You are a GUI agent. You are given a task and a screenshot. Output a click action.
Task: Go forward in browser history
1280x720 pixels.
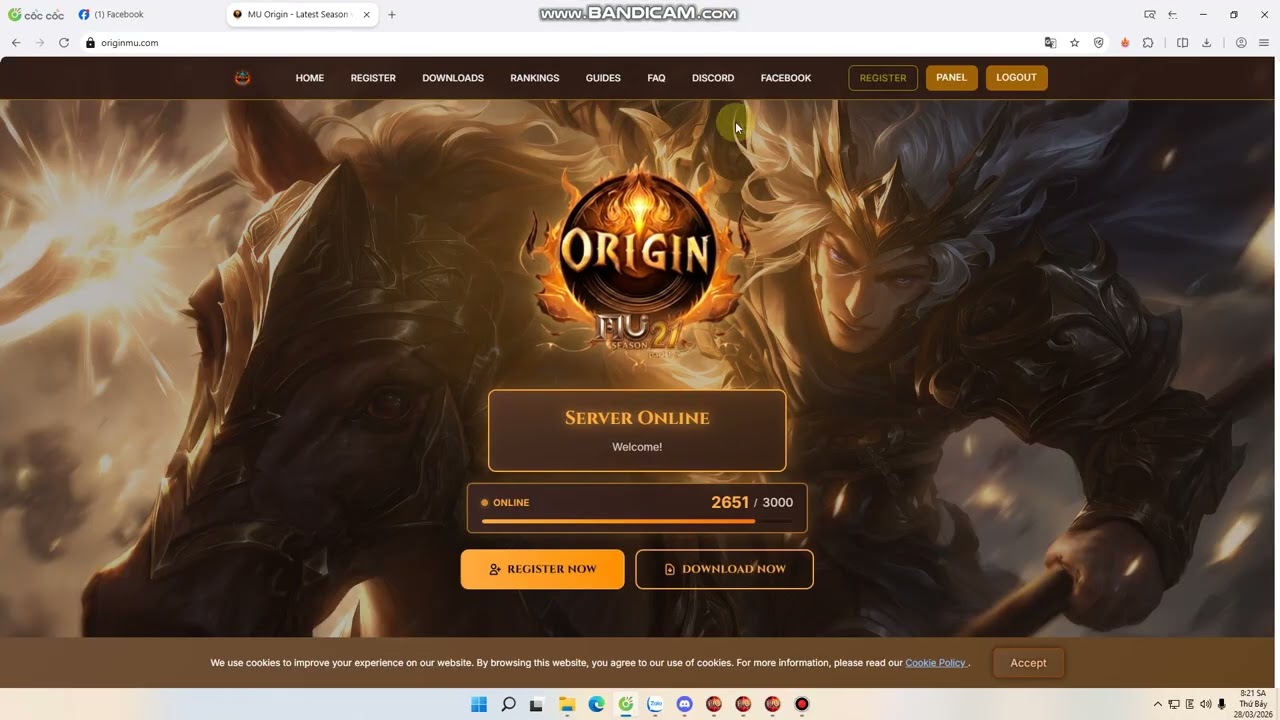[40, 43]
